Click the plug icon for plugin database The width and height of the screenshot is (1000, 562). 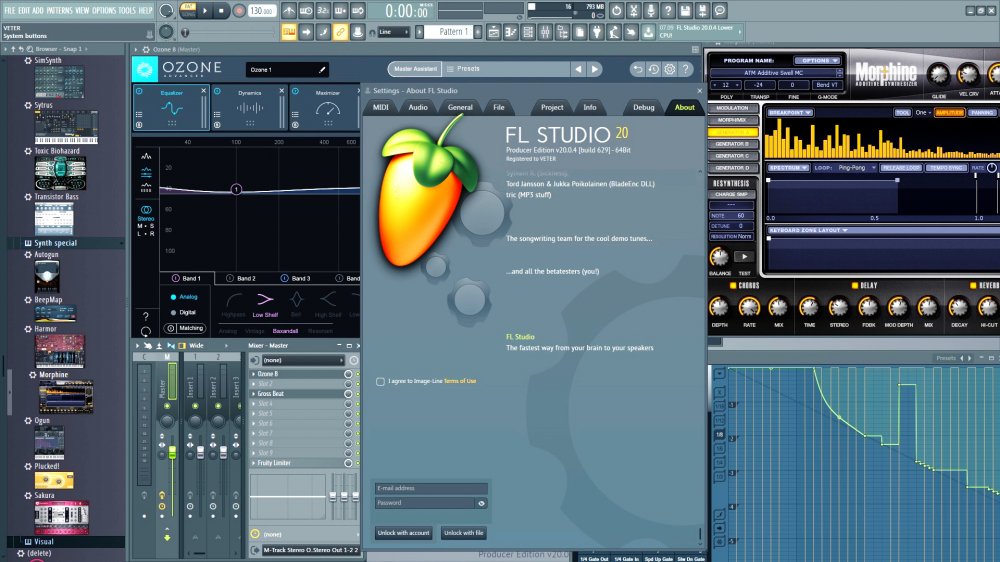pyautogui.click(x=597, y=32)
